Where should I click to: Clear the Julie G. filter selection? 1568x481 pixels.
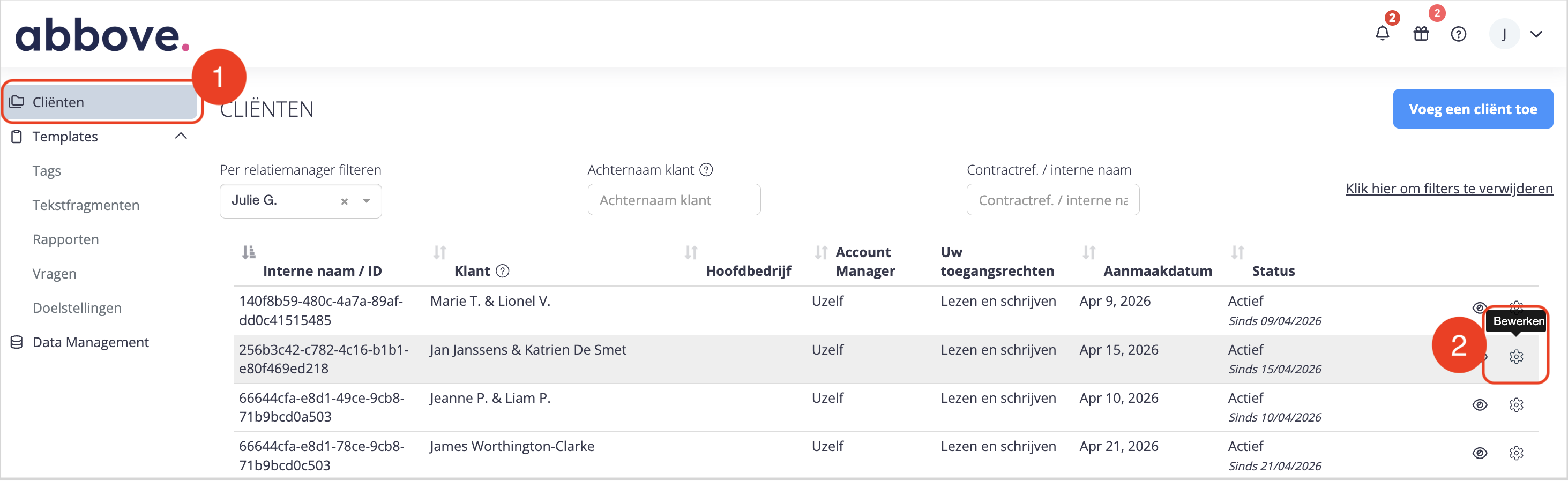(345, 201)
